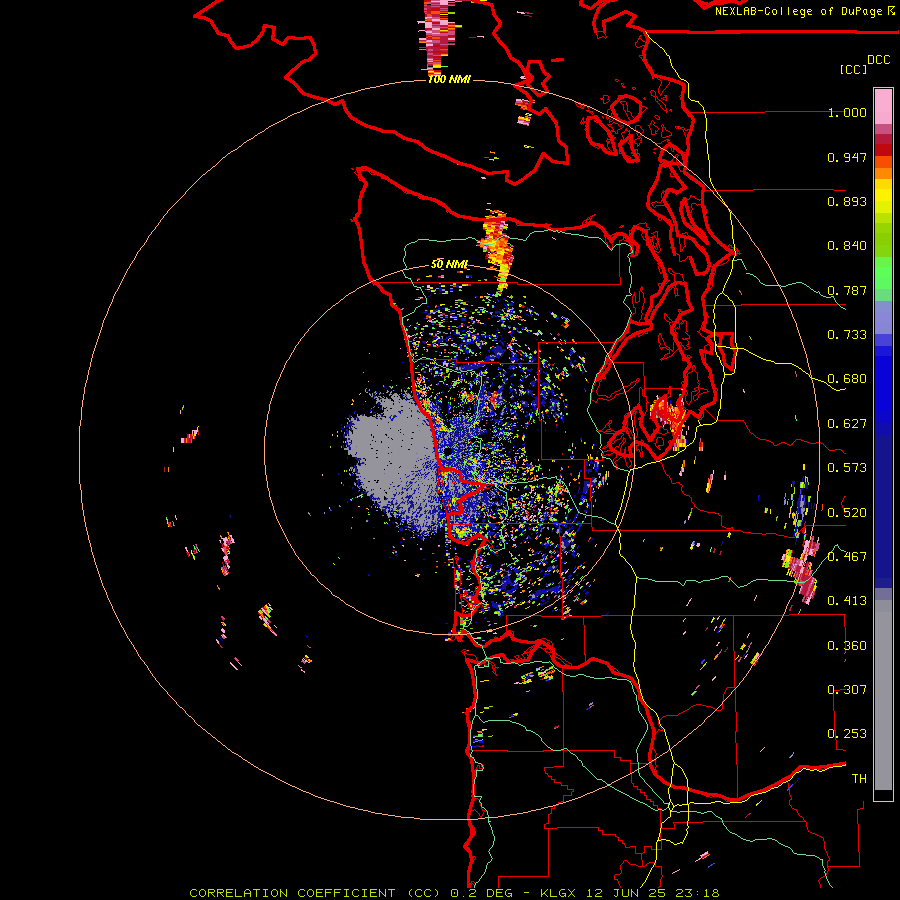Click the 0.2 DEG elevation text
This screenshot has height=900, width=900.
pos(481,893)
